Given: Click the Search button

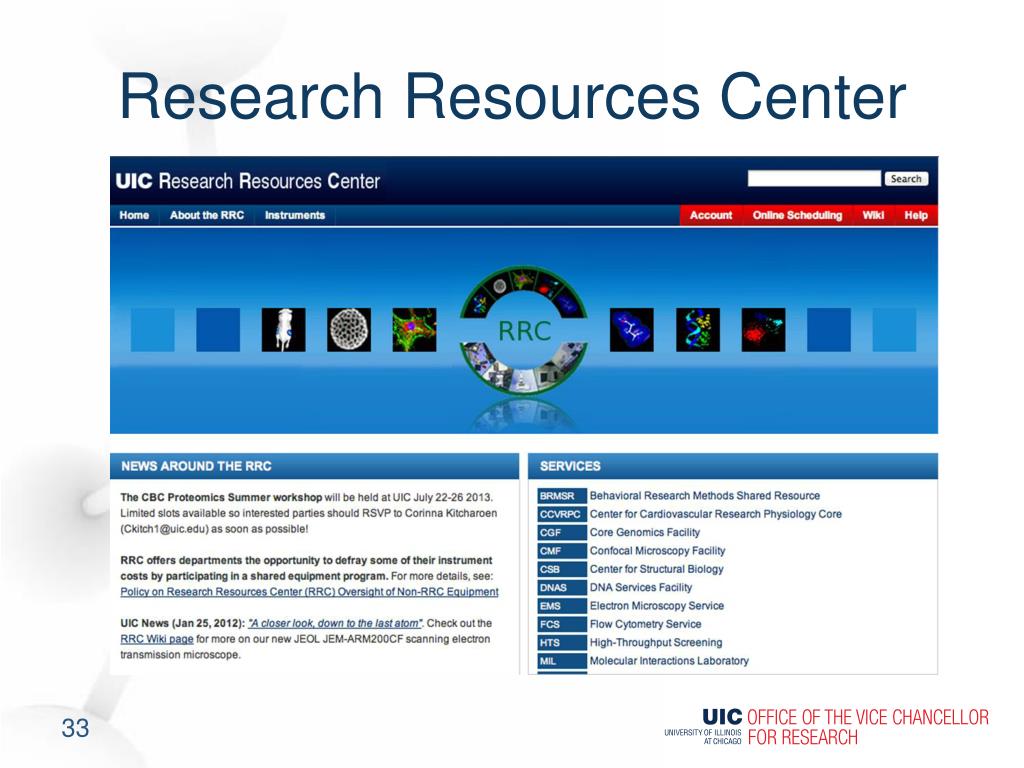Looking at the screenshot, I should click(x=906, y=178).
